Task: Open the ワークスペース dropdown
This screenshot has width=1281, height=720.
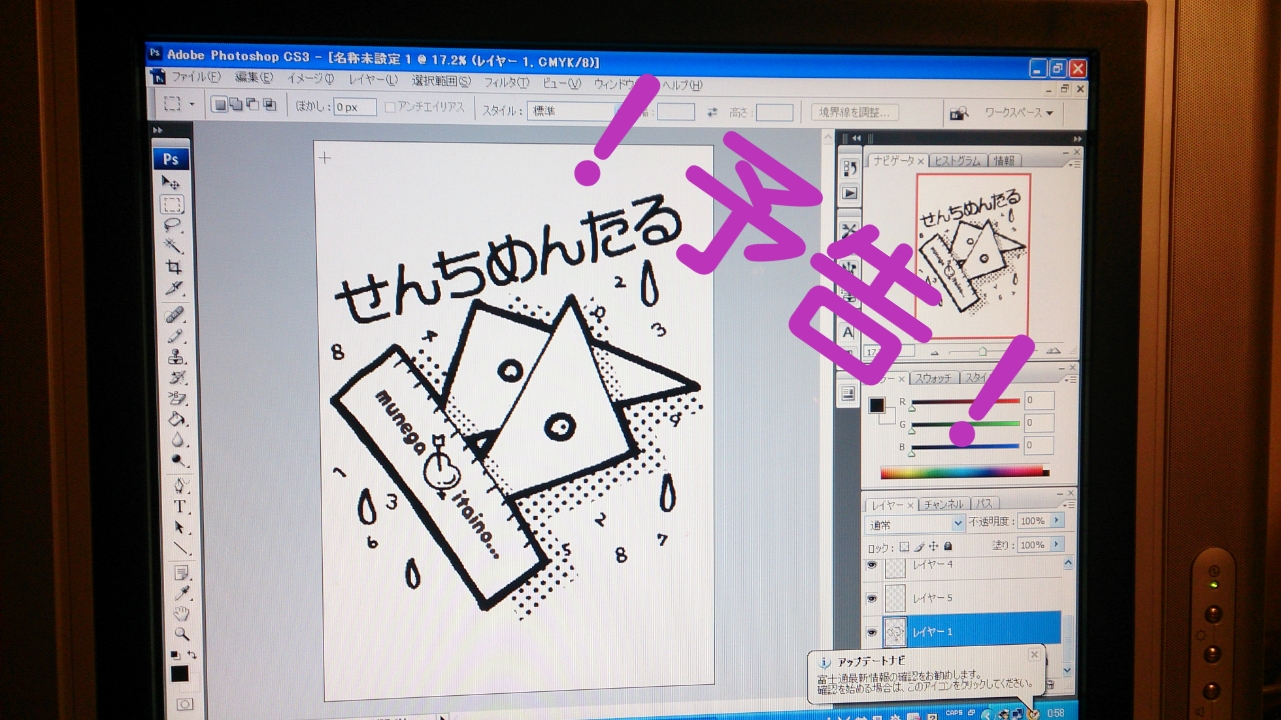Action: click(1018, 113)
